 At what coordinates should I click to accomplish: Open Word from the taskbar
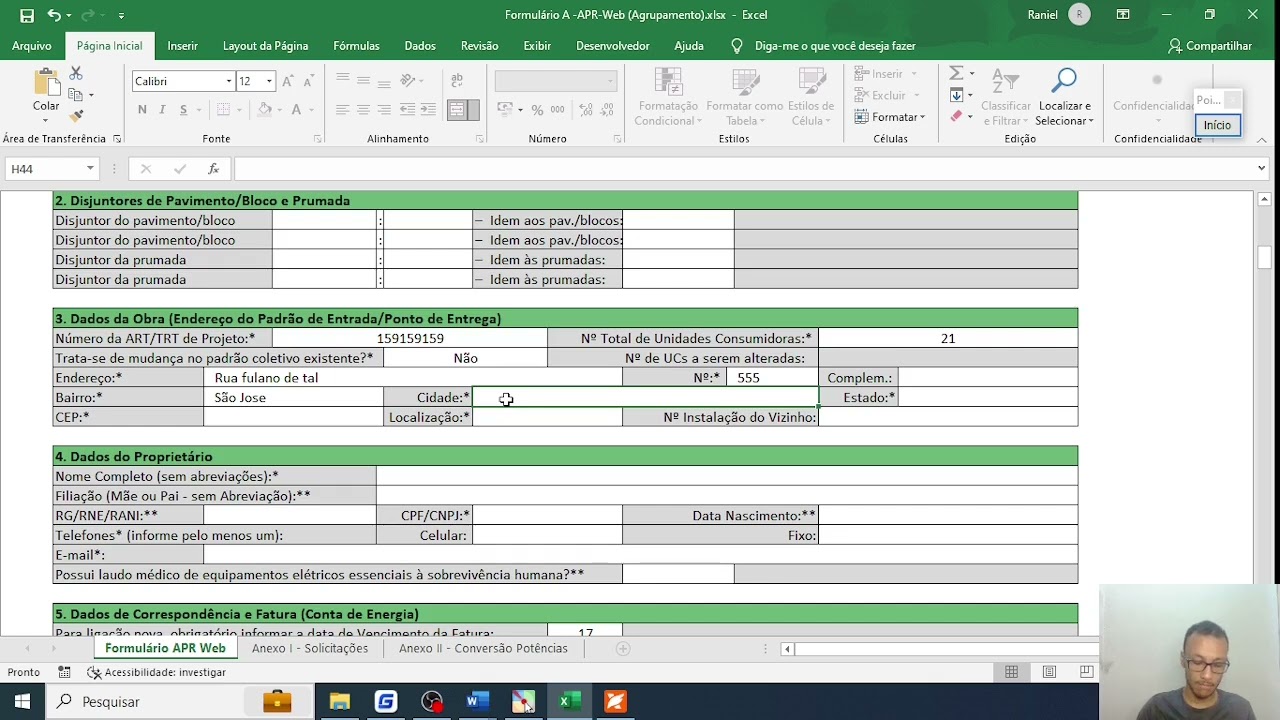tap(477, 702)
